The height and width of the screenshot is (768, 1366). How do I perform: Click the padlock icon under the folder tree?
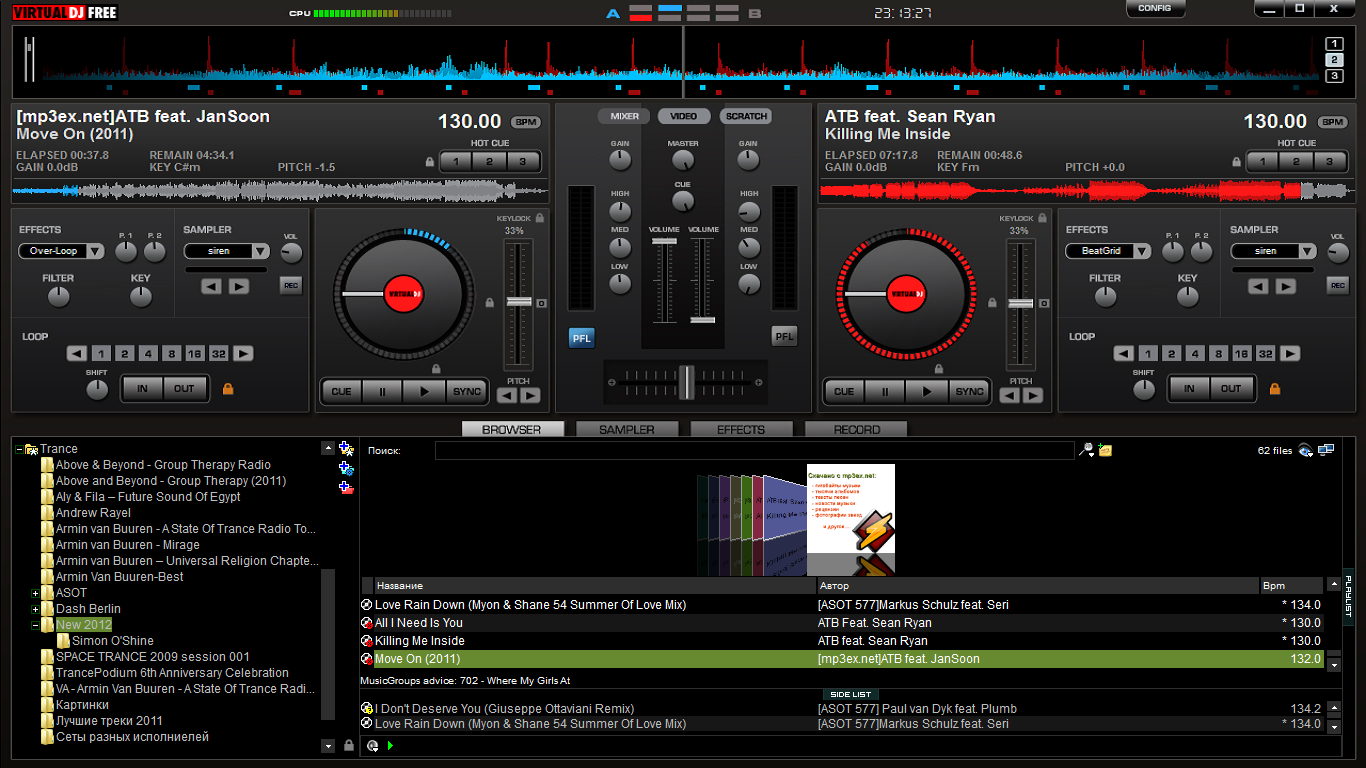[x=348, y=745]
